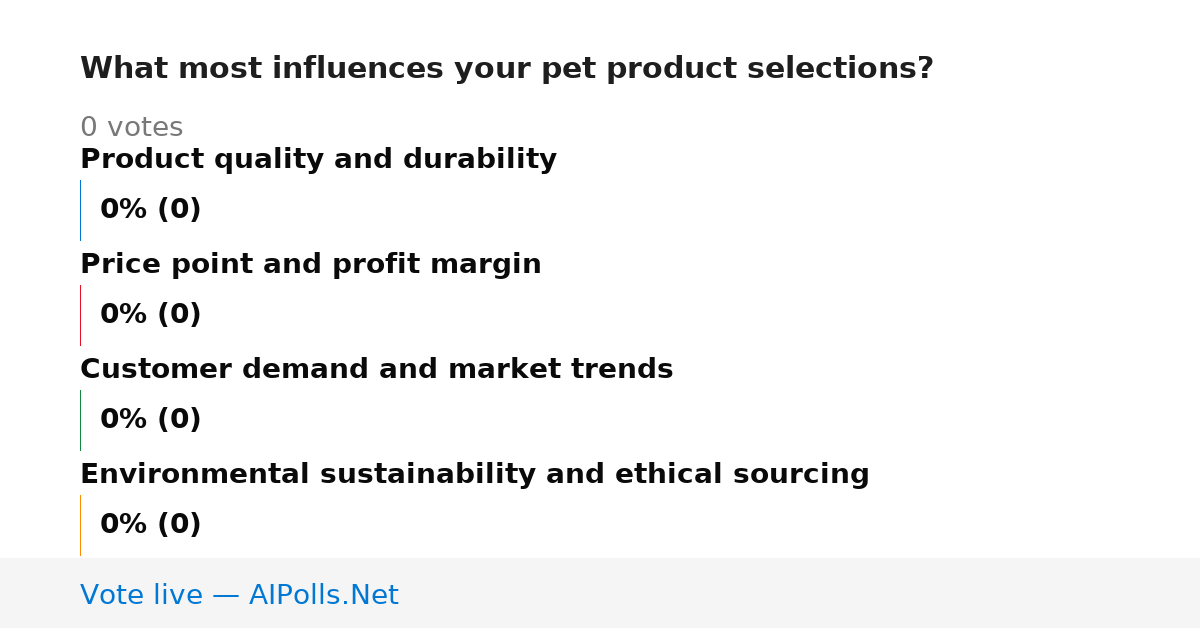Select the Product quality and durability option
This screenshot has height=628, width=1200.
(318, 160)
